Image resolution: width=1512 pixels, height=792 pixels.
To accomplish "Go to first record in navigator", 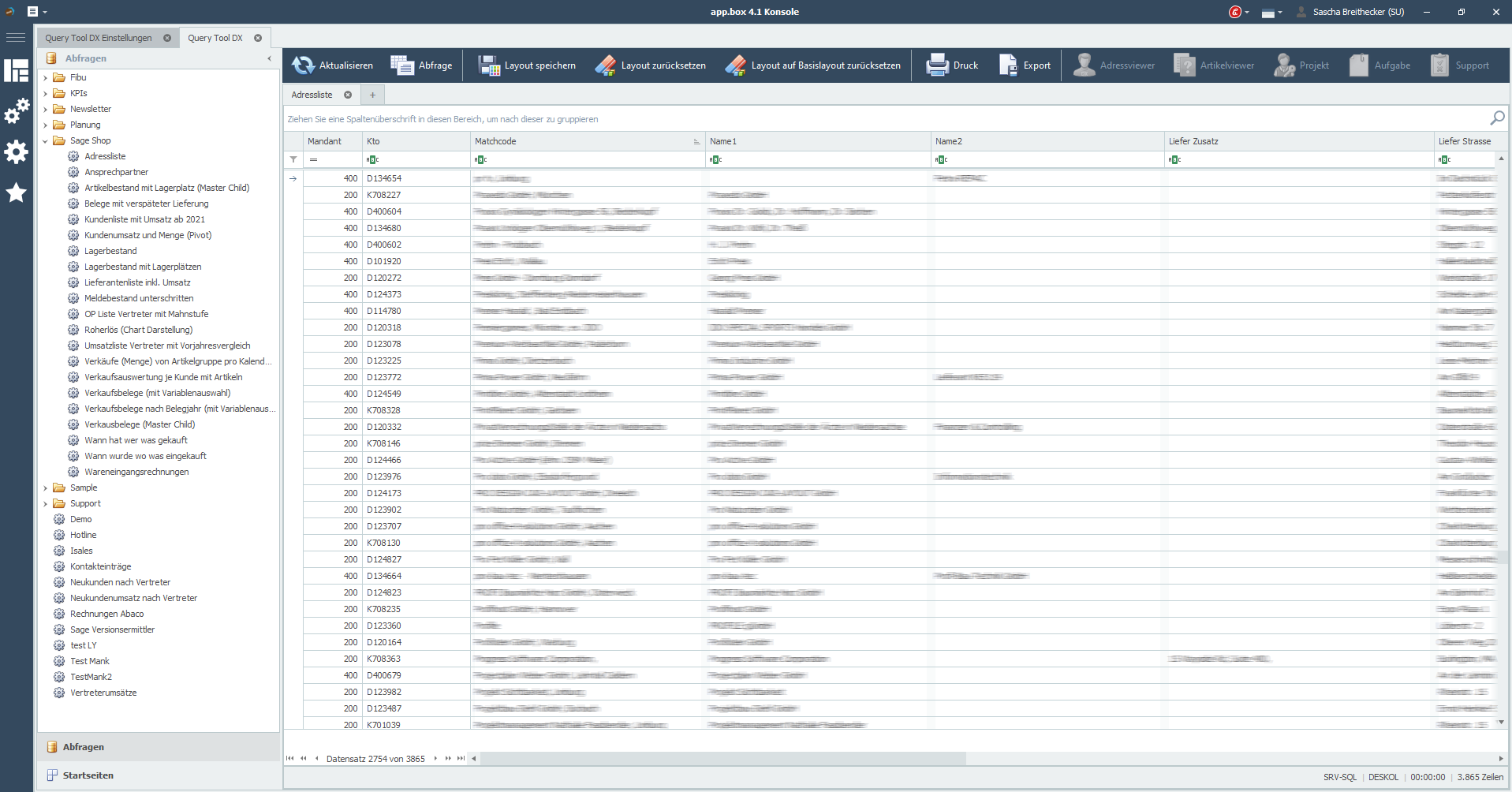I will 290,759.
